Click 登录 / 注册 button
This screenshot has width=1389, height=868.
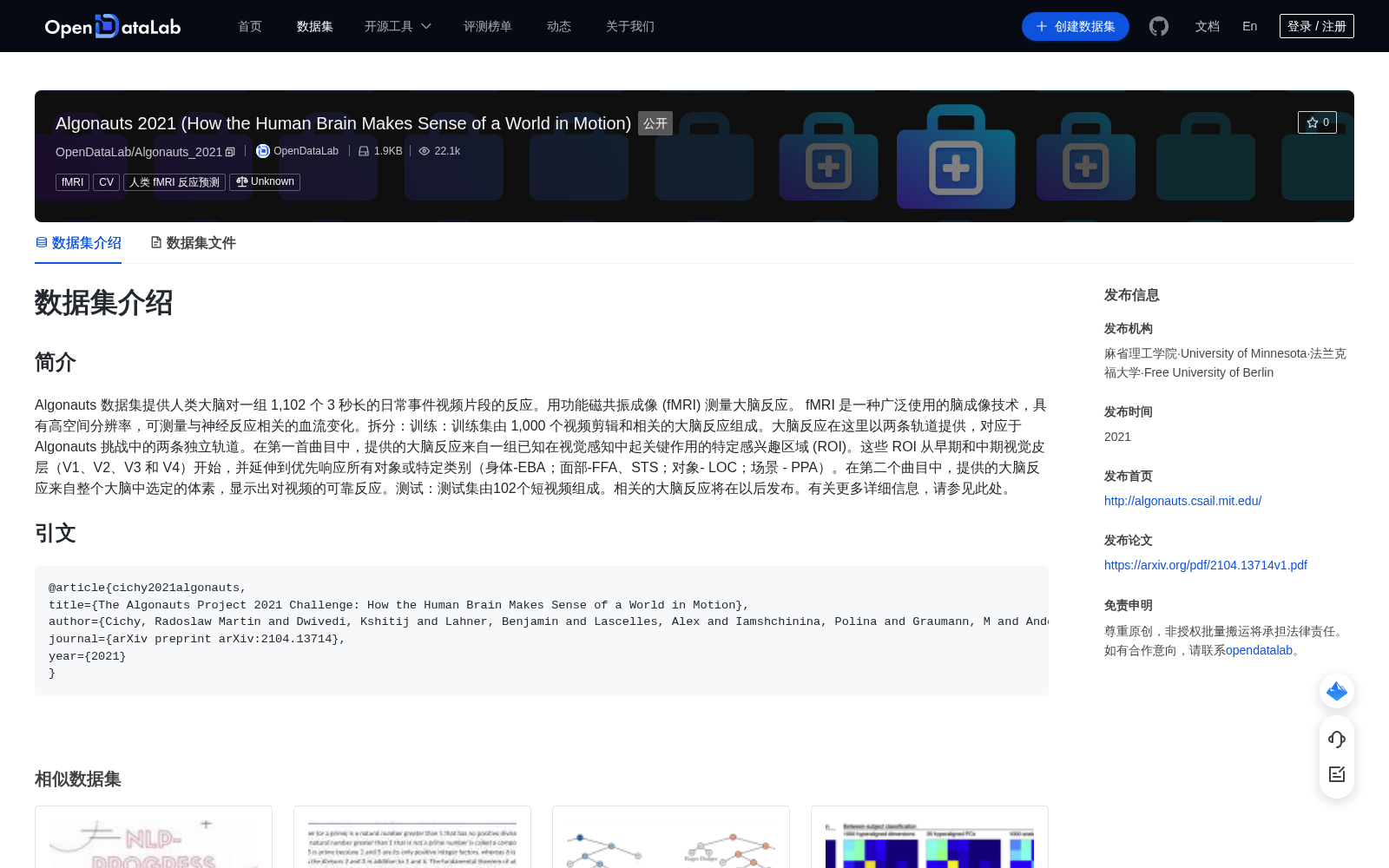click(1317, 26)
